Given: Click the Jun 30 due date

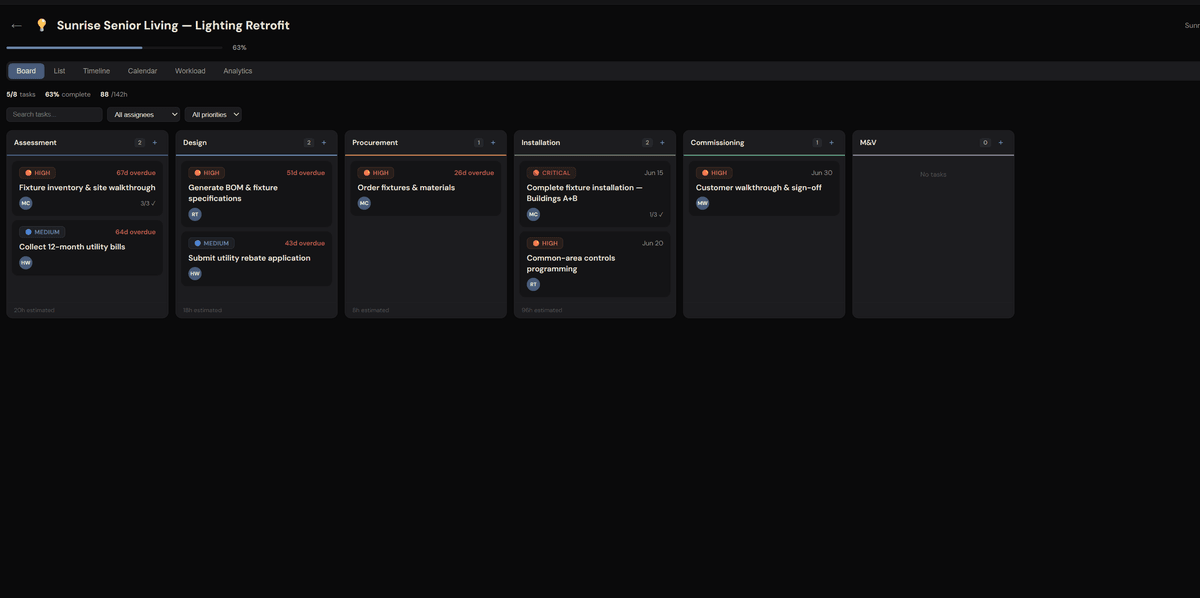Looking at the screenshot, I should pyautogui.click(x=822, y=173).
